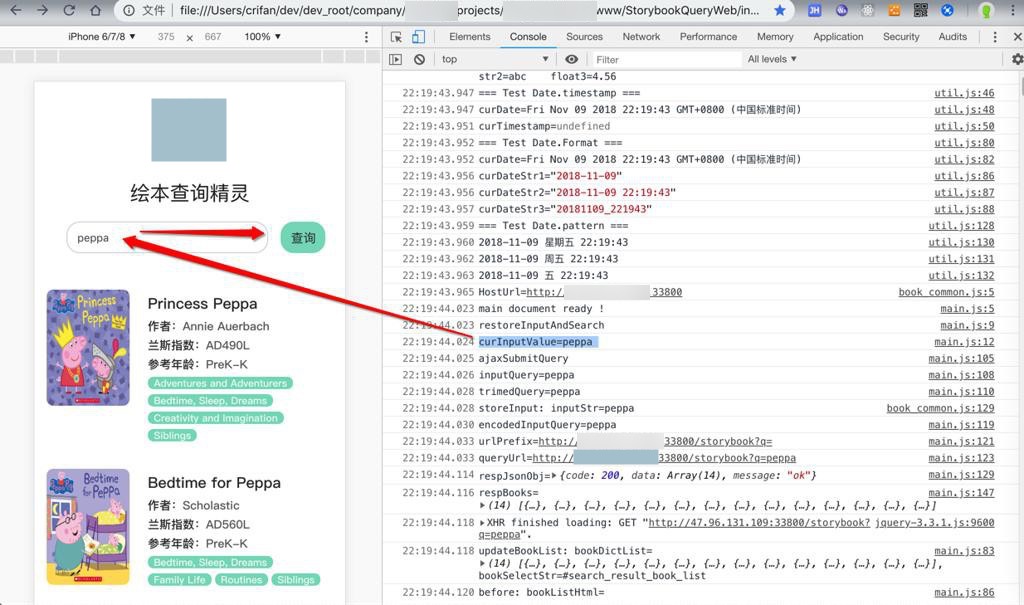
Task: Switch to the Application tab
Action: pyautogui.click(x=838, y=37)
